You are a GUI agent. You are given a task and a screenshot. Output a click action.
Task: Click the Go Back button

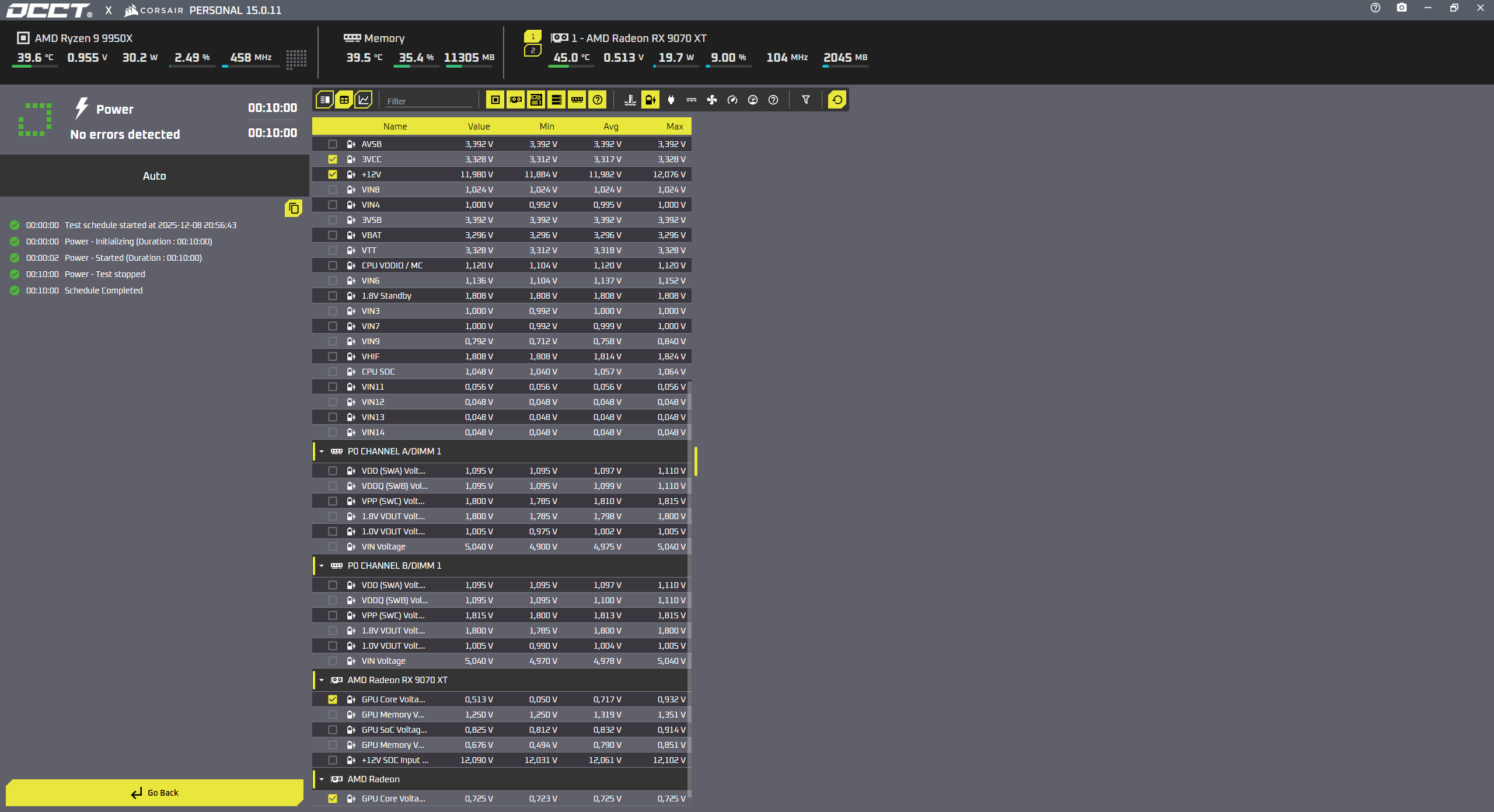click(x=155, y=793)
